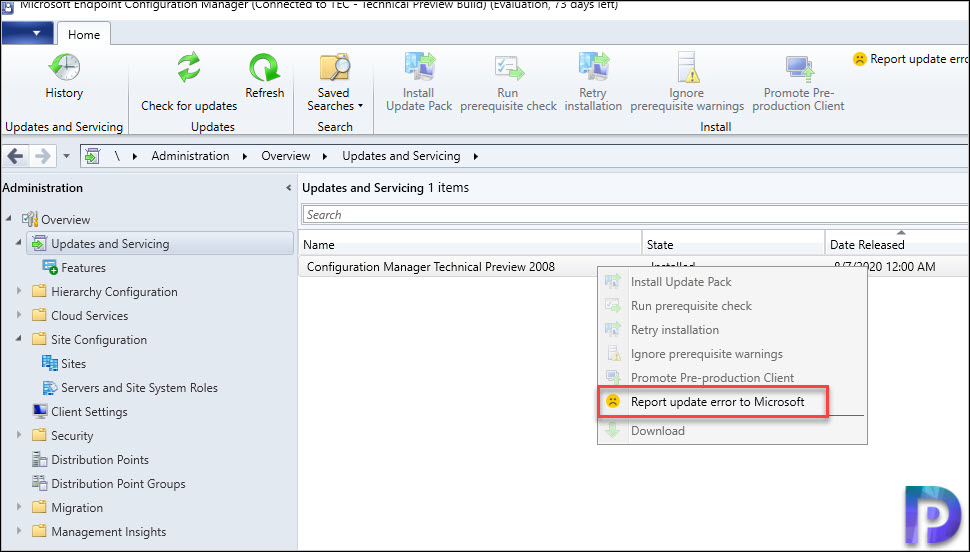Image resolution: width=970 pixels, height=552 pixels.
Task: Expand arrow after Administration breadcrumb
Action: click(245, 157)
